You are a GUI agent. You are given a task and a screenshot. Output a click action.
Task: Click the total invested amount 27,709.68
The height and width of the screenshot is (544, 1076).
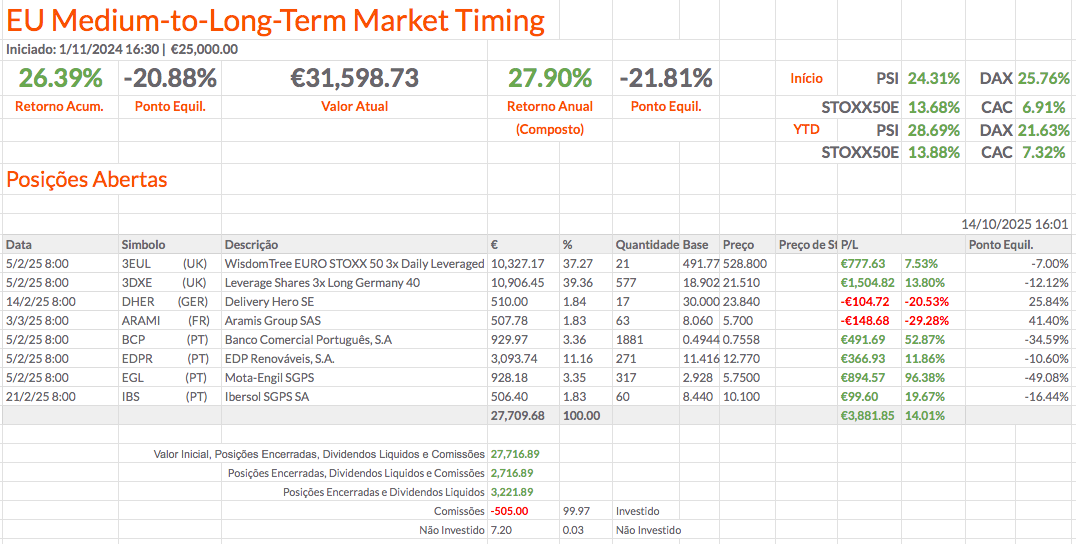click(517, 415)
